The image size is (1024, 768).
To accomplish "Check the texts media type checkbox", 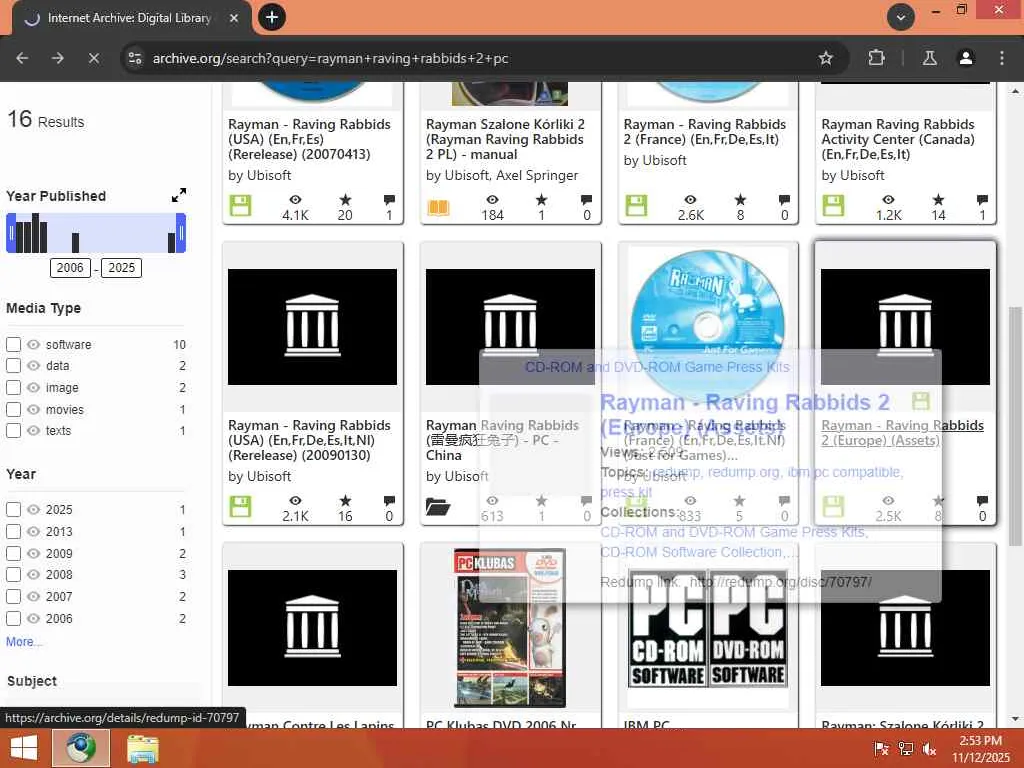I will [13, 430].
